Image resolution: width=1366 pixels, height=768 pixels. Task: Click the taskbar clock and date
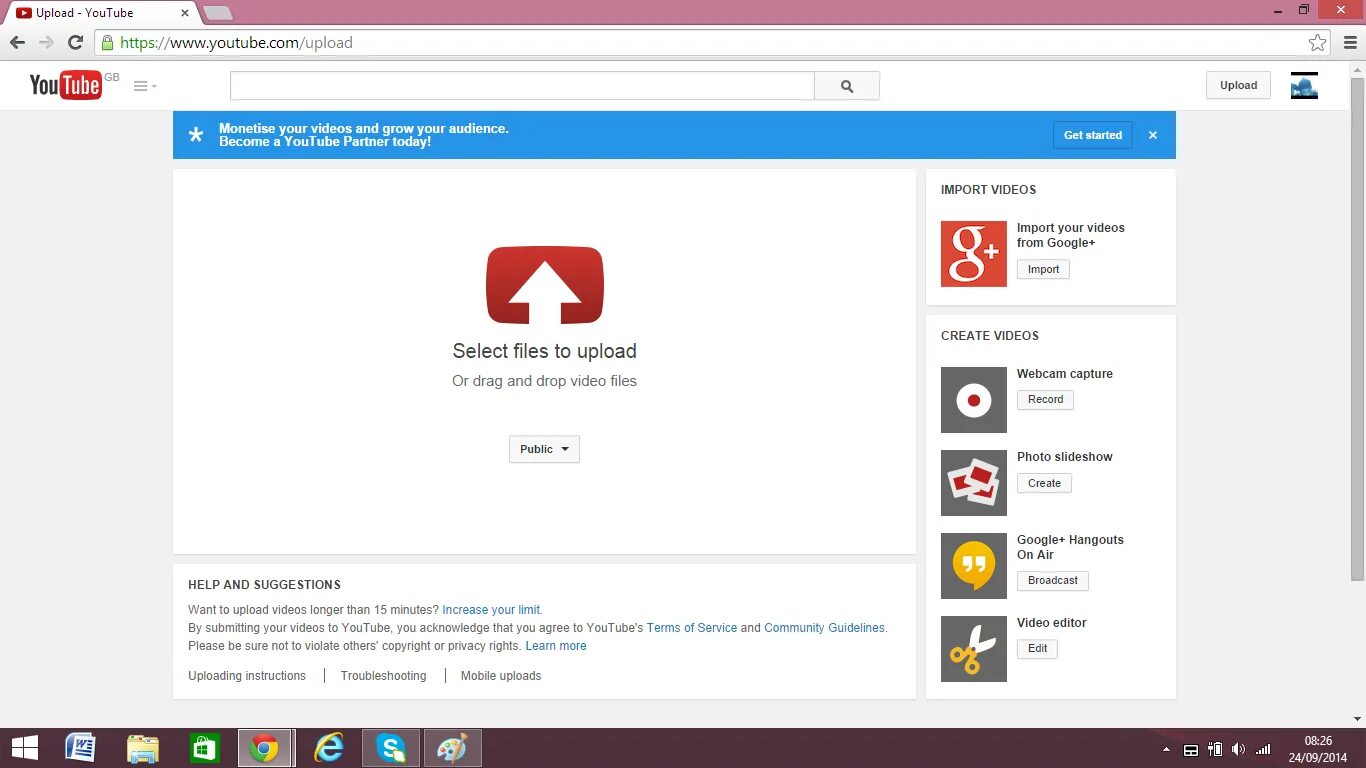coord(1318,749)
